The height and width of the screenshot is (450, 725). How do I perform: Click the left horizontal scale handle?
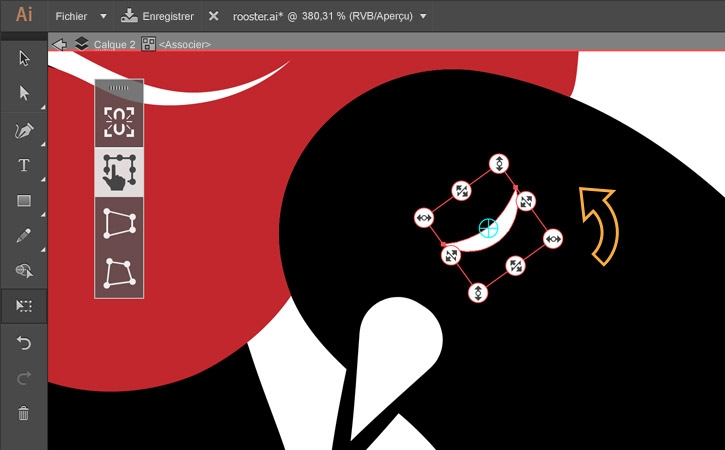coord(424,218)
